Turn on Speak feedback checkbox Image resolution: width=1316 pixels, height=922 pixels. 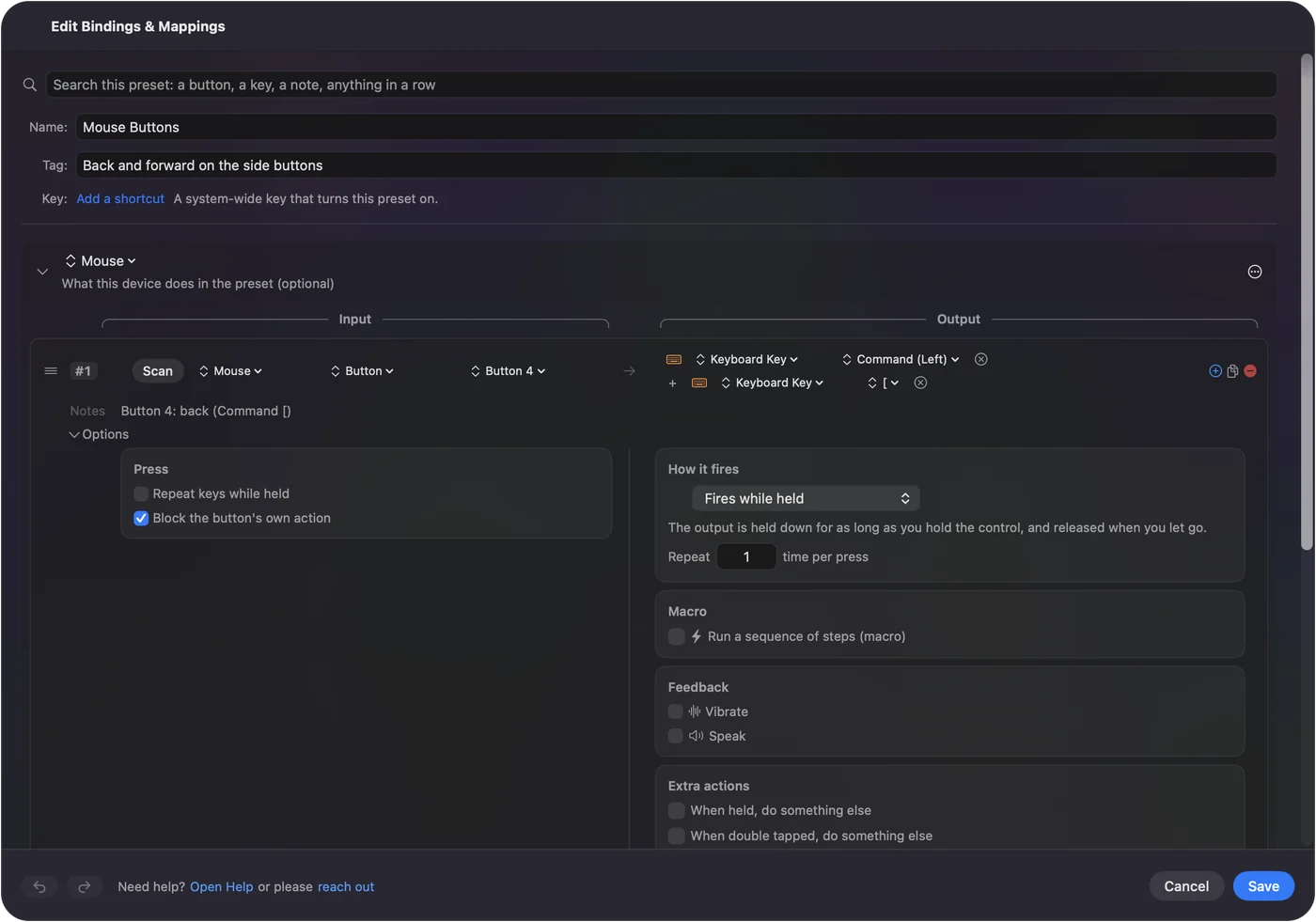676,736
